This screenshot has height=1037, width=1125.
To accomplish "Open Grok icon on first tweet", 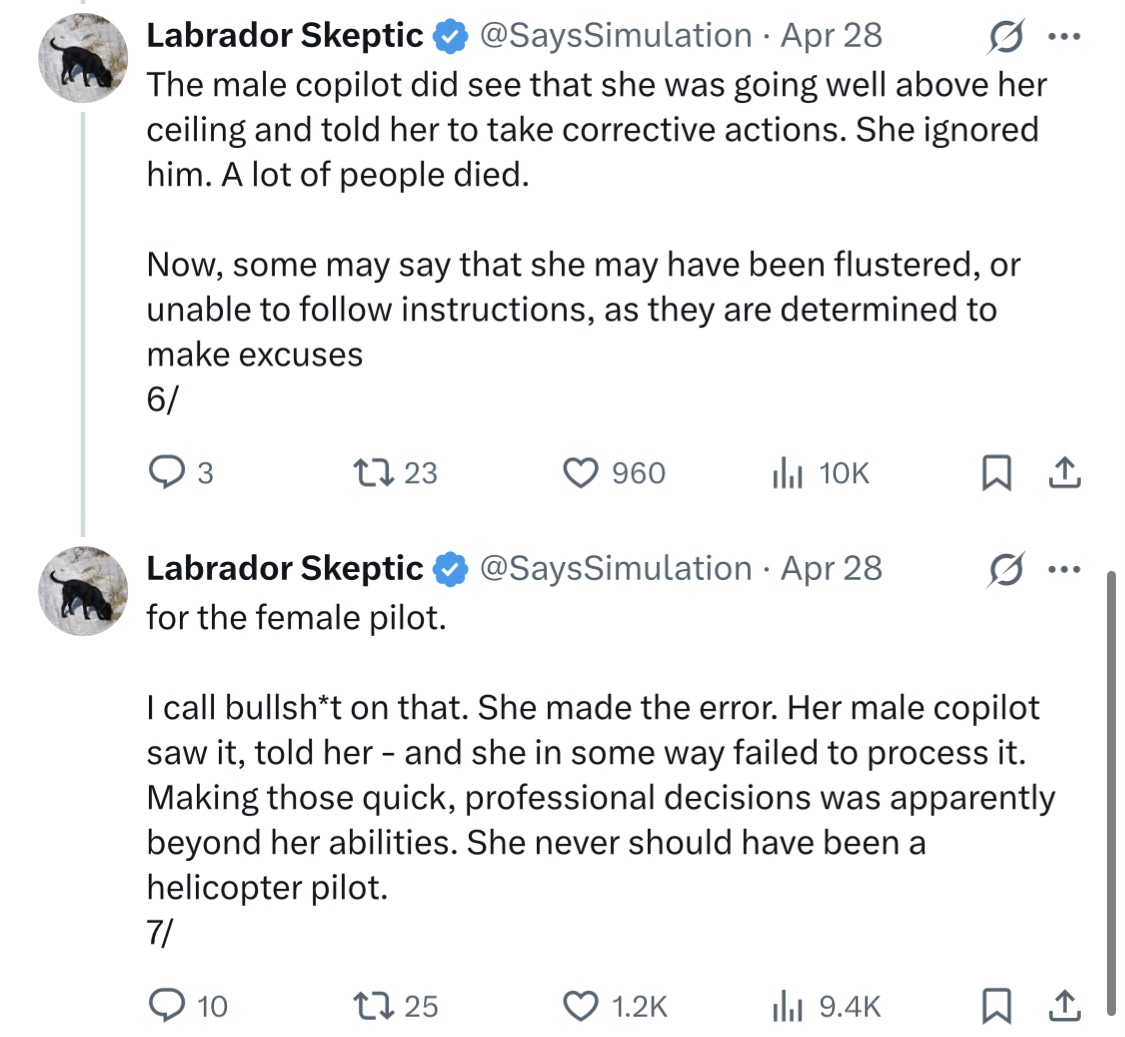I will tap(1005, 37).
